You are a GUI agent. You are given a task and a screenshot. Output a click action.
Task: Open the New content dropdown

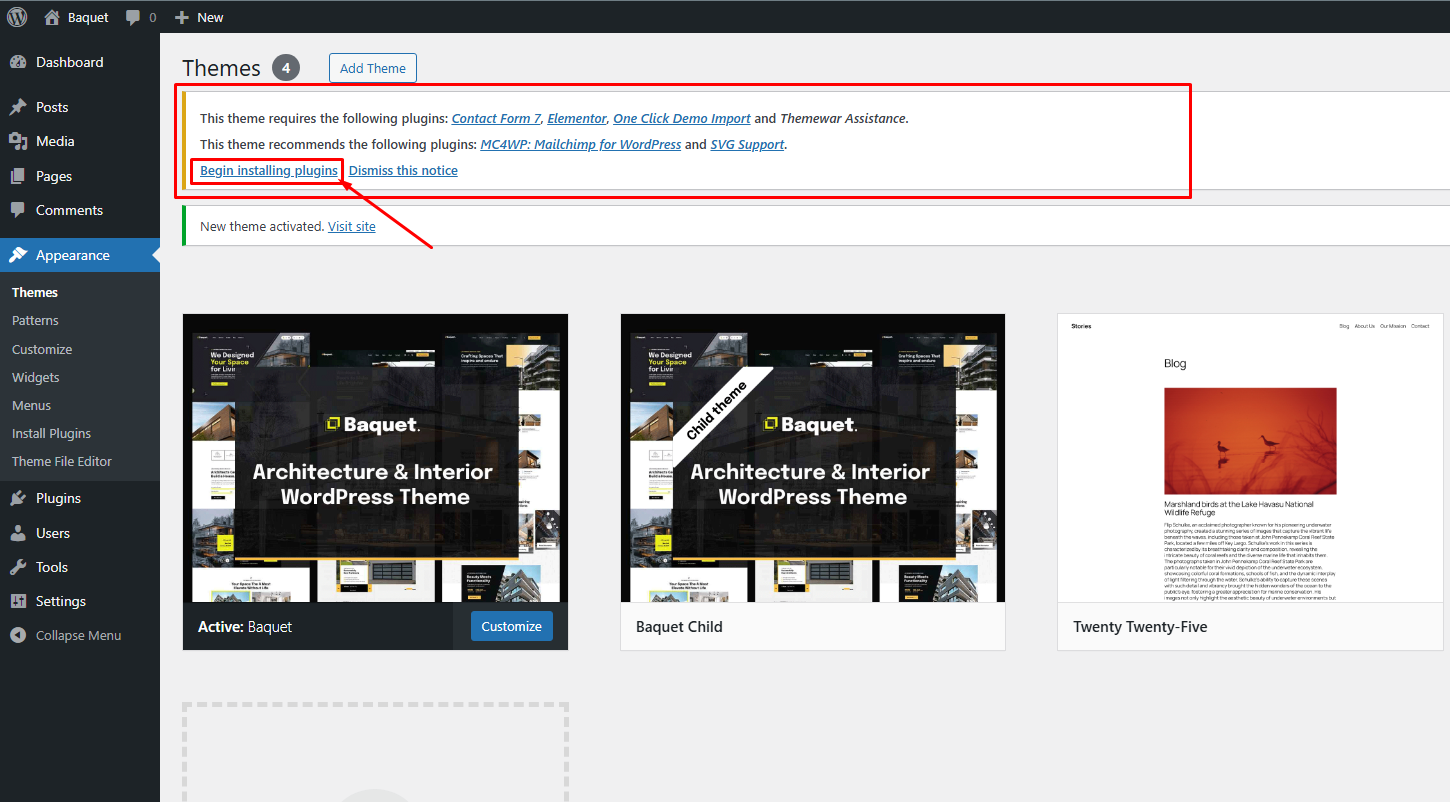pos(199,17)
